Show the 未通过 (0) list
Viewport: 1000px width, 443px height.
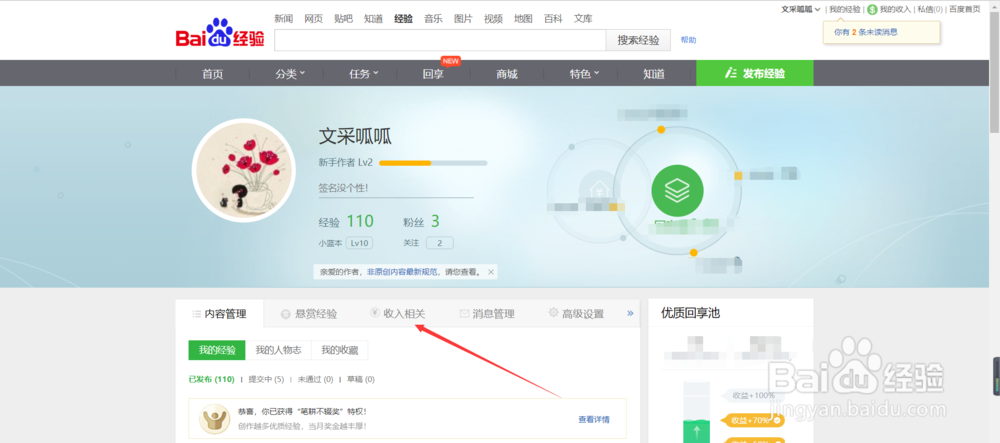pyautogui.click(x=315, y=379)
